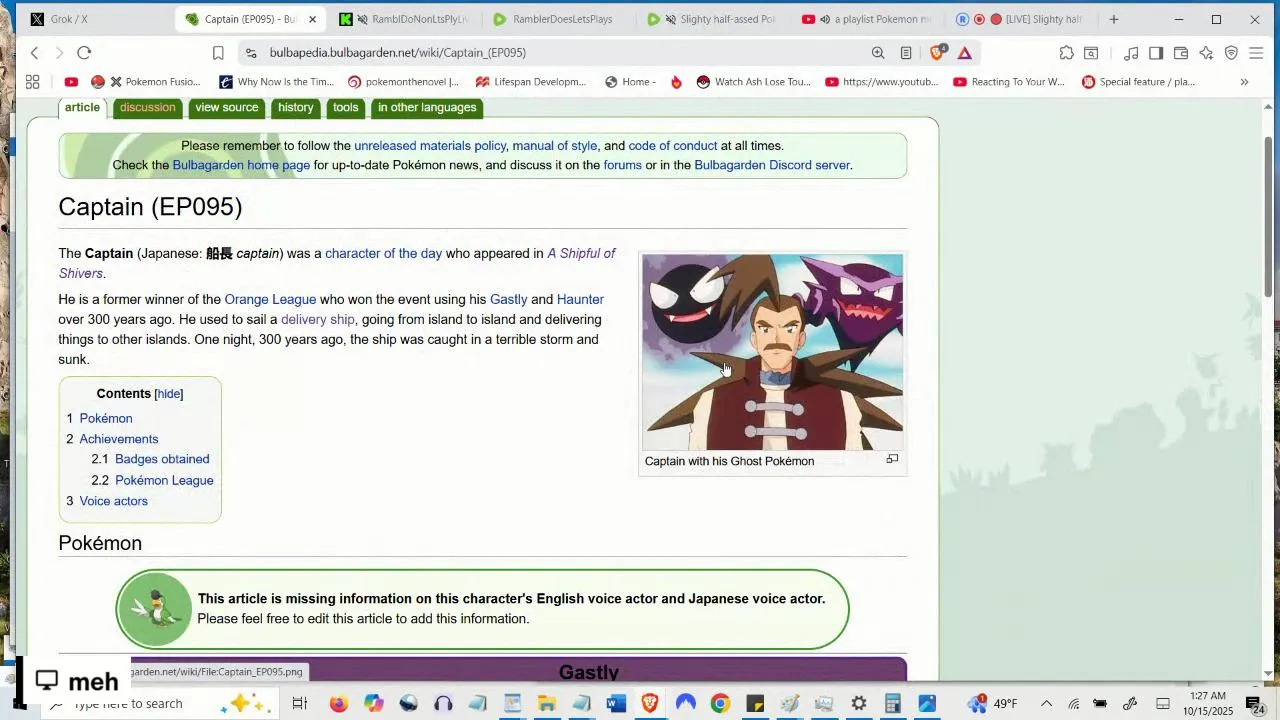
Task: Select the wiki article tab
Action: click(82, 108)
